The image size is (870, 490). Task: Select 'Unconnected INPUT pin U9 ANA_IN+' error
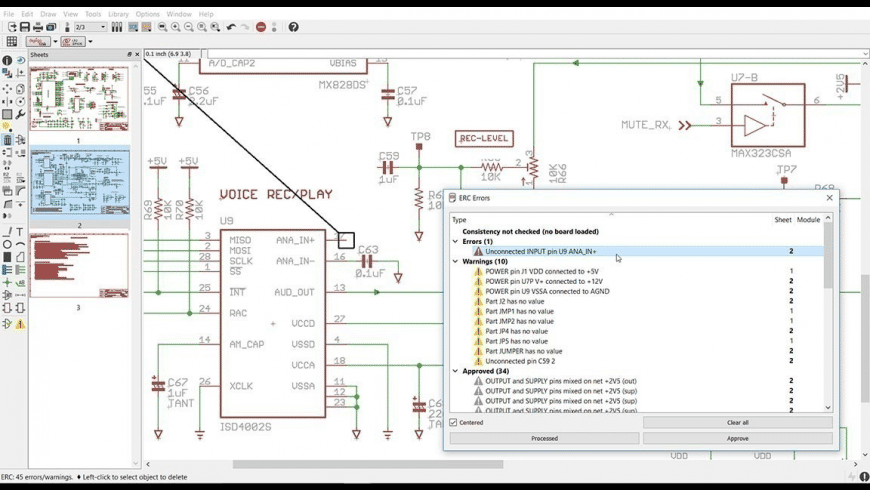pos(540,251)
